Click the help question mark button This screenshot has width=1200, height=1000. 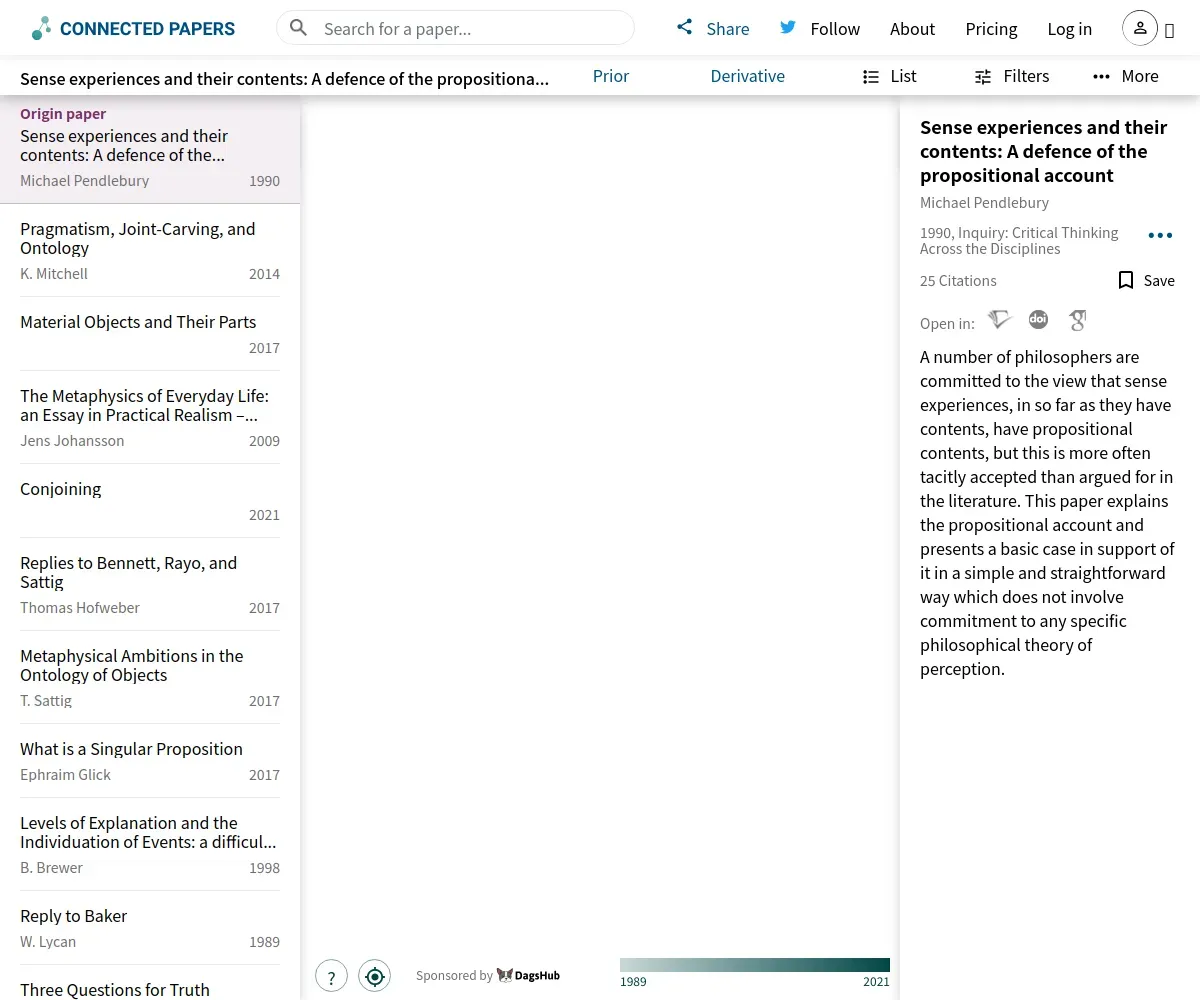[331, 976]
